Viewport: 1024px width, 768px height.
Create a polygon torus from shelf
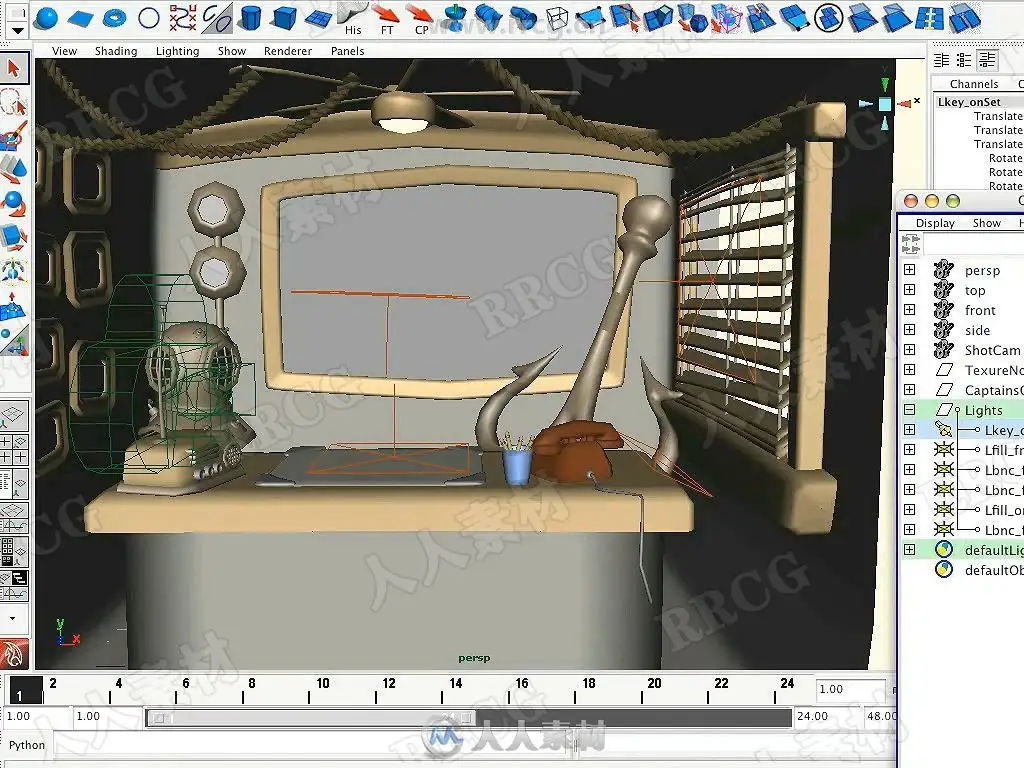click(114, 18)
